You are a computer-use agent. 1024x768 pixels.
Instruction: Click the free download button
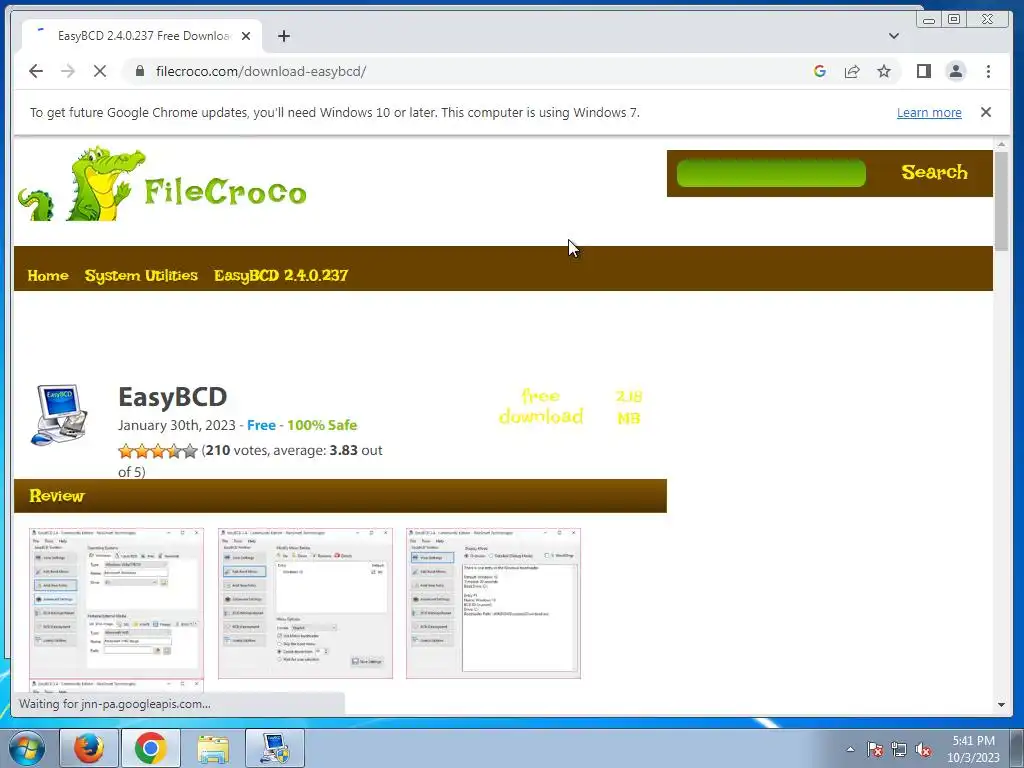click(x=541, y=406)
